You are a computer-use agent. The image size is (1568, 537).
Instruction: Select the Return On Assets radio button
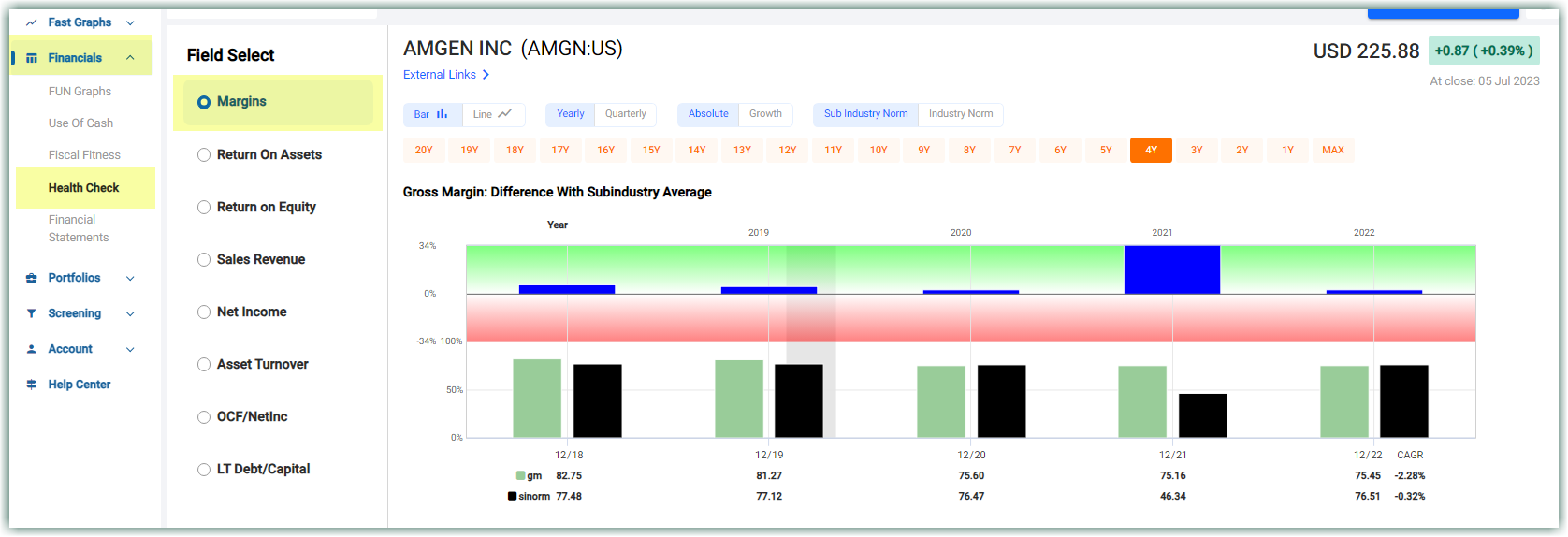coord(204,155)
